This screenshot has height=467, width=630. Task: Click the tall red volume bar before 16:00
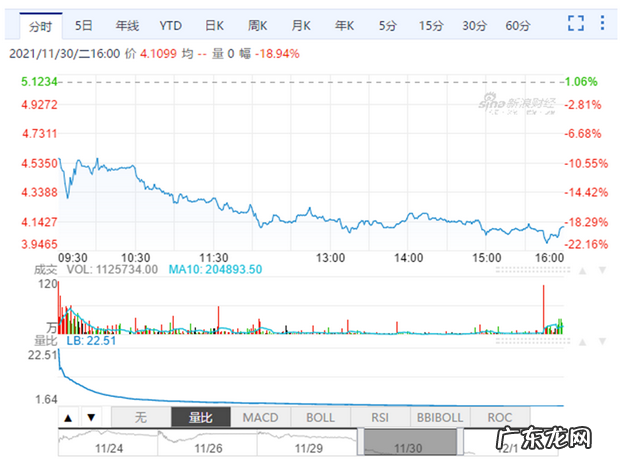tap(543, 309)
